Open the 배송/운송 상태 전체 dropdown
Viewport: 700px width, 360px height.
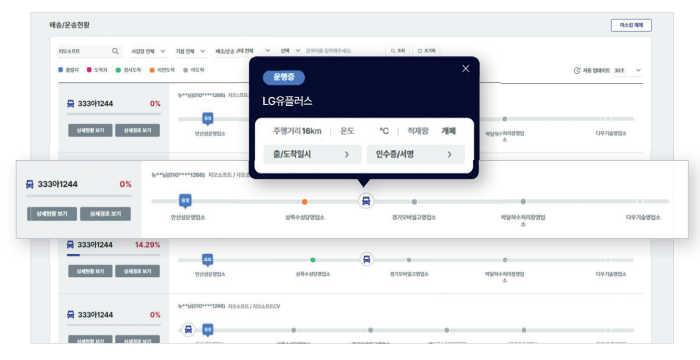click(x=242, y=51)
